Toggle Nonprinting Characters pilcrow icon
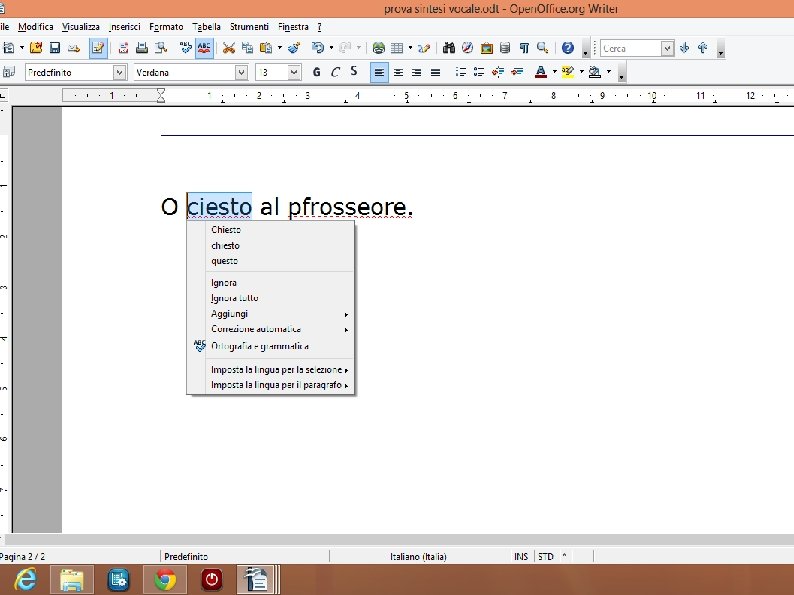 point(524,48)
